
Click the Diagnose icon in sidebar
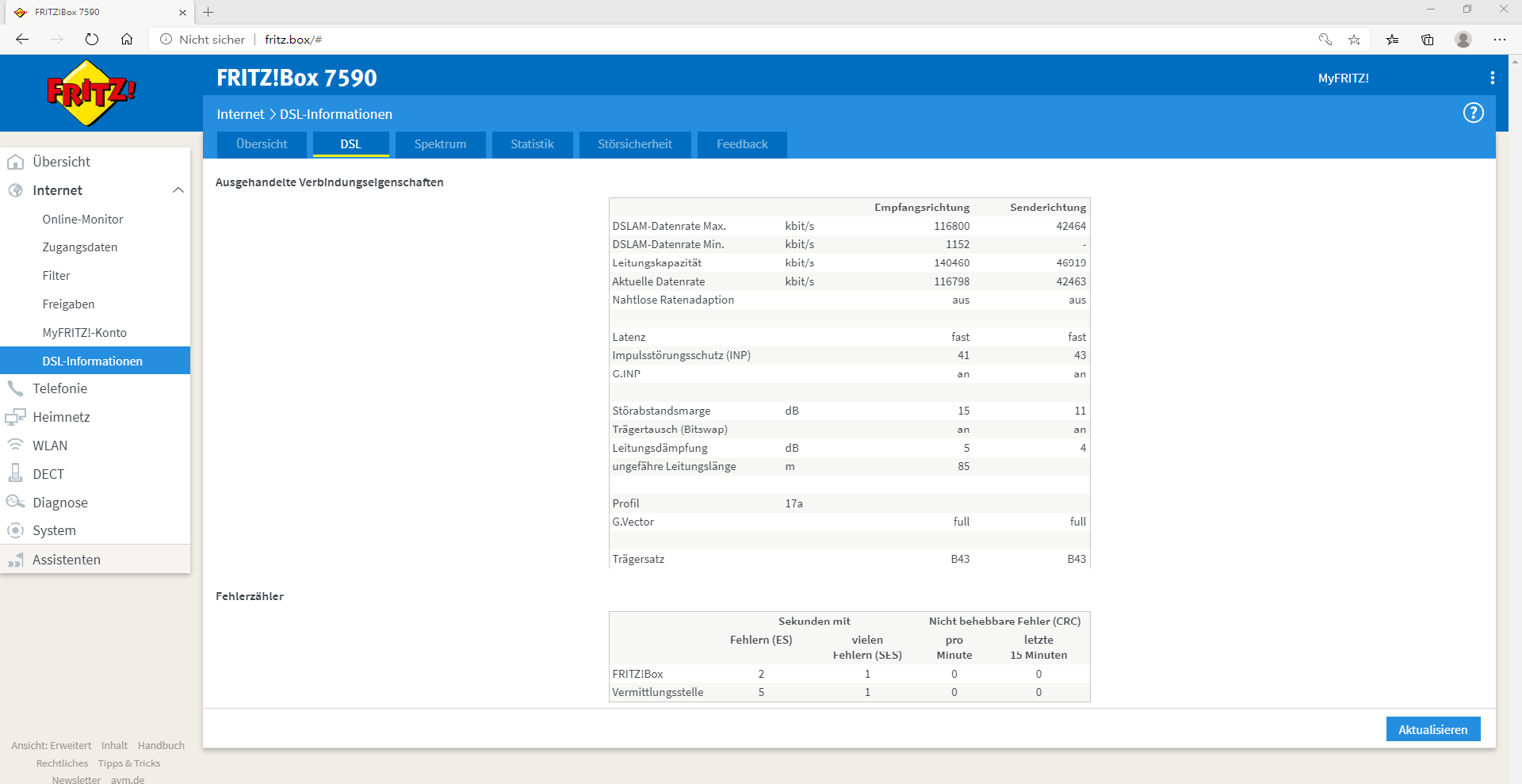point(15,502)
